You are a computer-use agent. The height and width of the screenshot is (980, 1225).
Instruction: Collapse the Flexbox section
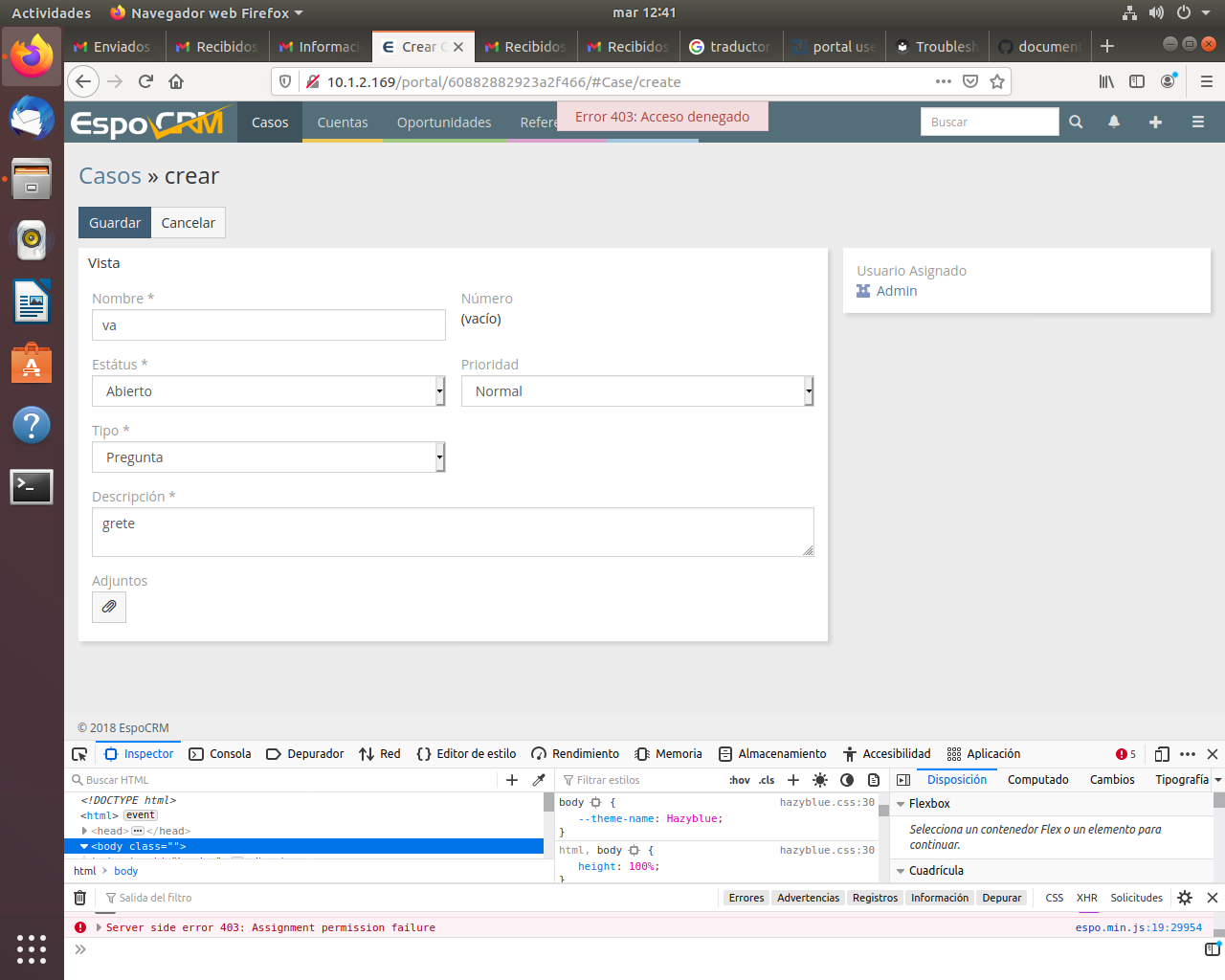[x=901, y=804]
